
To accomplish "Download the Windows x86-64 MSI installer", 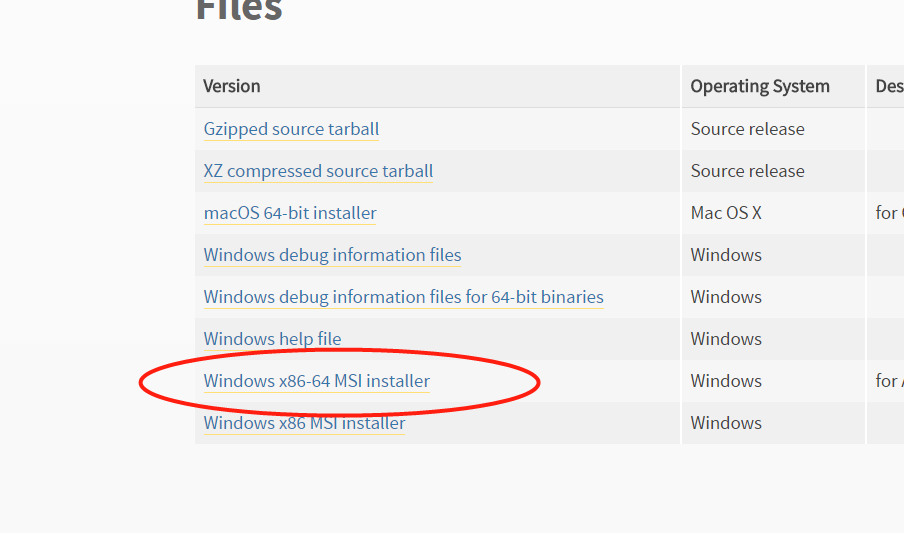I will [317, 381].
